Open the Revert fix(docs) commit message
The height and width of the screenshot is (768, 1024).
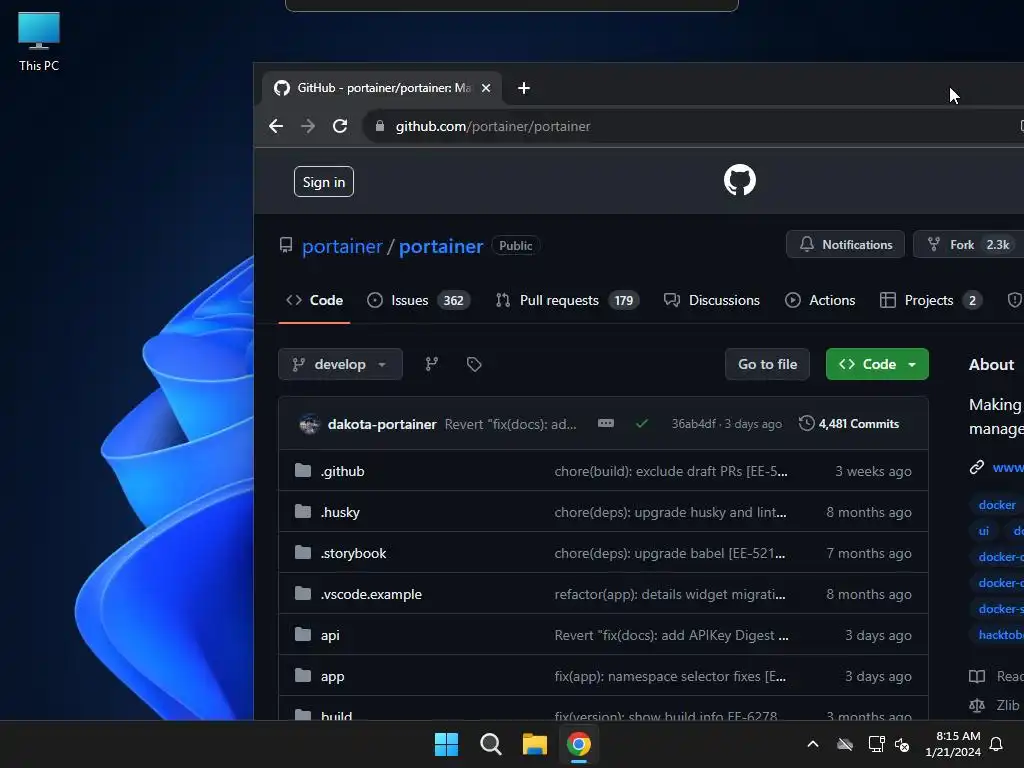pyautogui.click(x=511, y=424)
